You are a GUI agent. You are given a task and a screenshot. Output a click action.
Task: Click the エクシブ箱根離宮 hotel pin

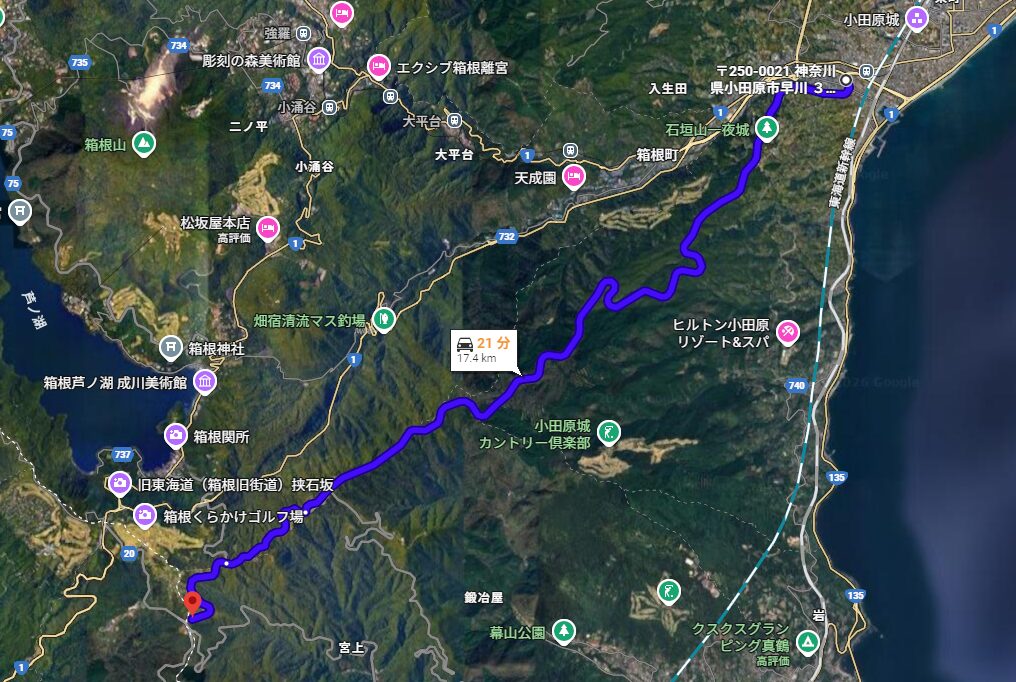379,67
